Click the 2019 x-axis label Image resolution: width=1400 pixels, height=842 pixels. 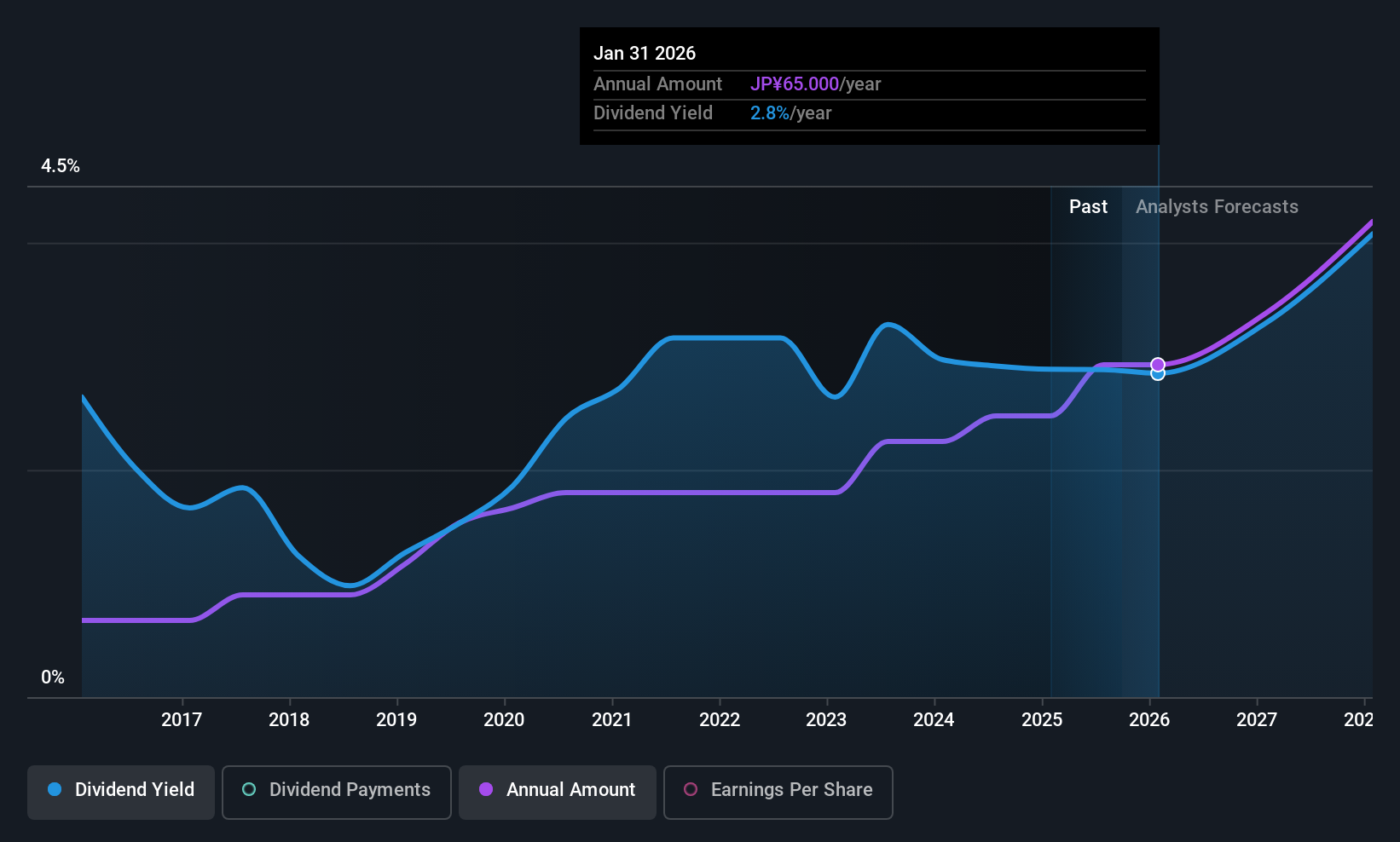[396, 720]
